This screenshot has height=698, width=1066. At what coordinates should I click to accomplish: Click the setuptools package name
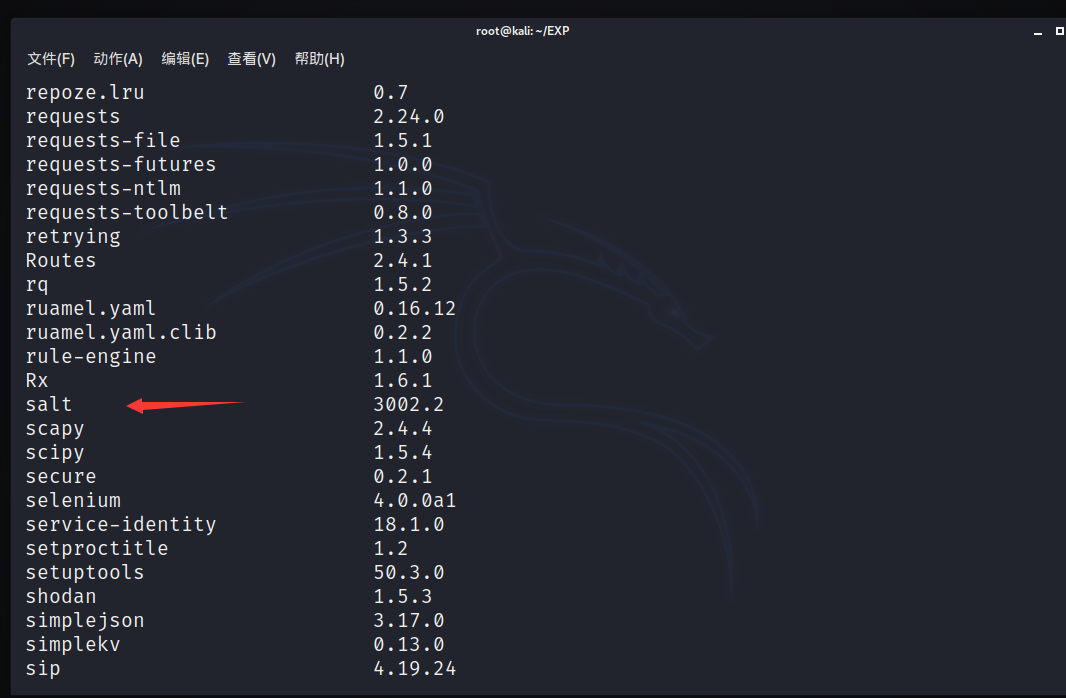click(x=85, y=573)
